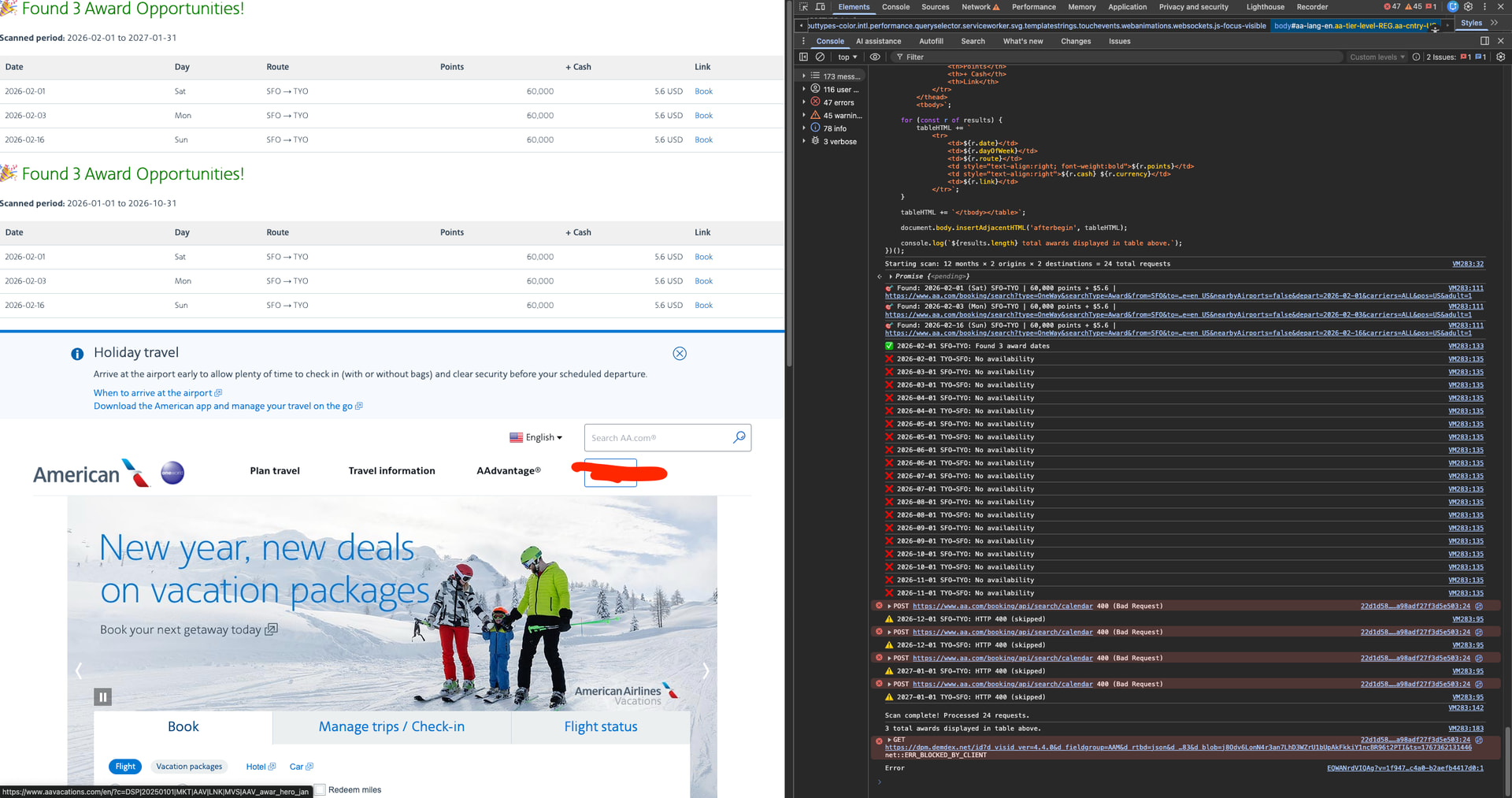
Task: Tick the Redeem miles checkbox
Action: click(x=320, y=789)
